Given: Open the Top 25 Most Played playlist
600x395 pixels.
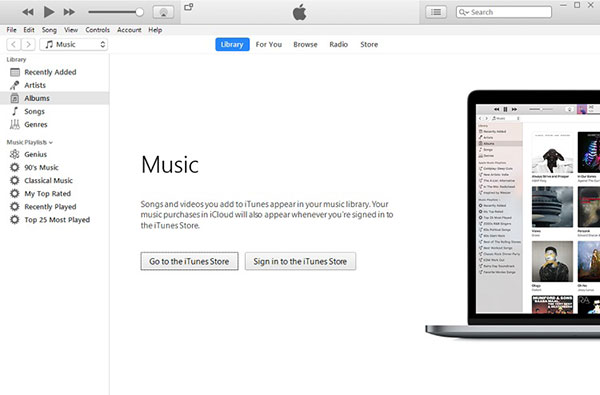Looking at the screenshot, I should [x=57, y=220].
